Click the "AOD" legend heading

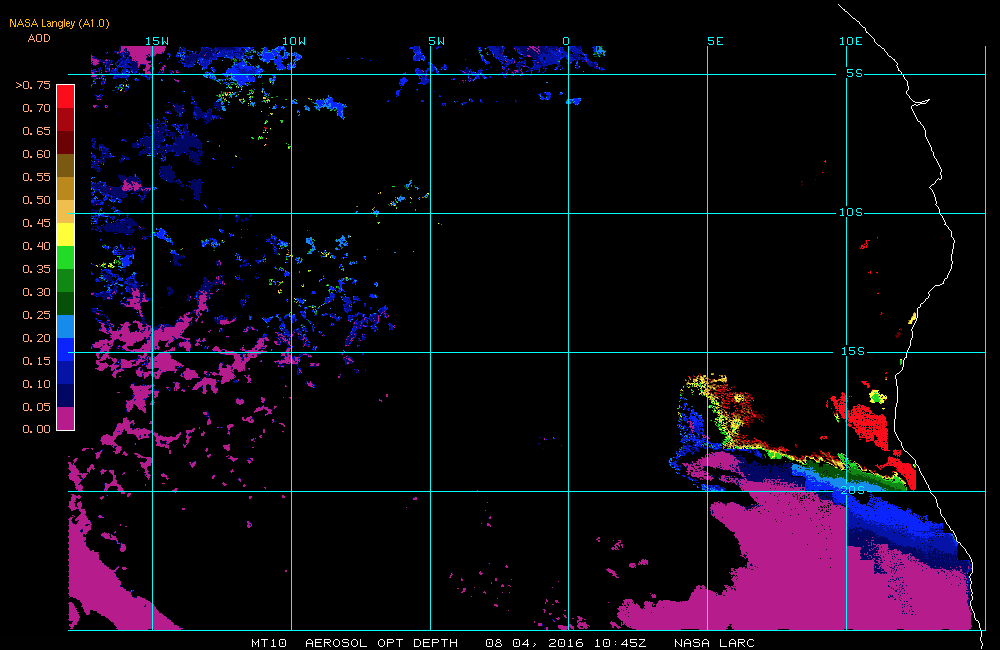coord(39,38)
